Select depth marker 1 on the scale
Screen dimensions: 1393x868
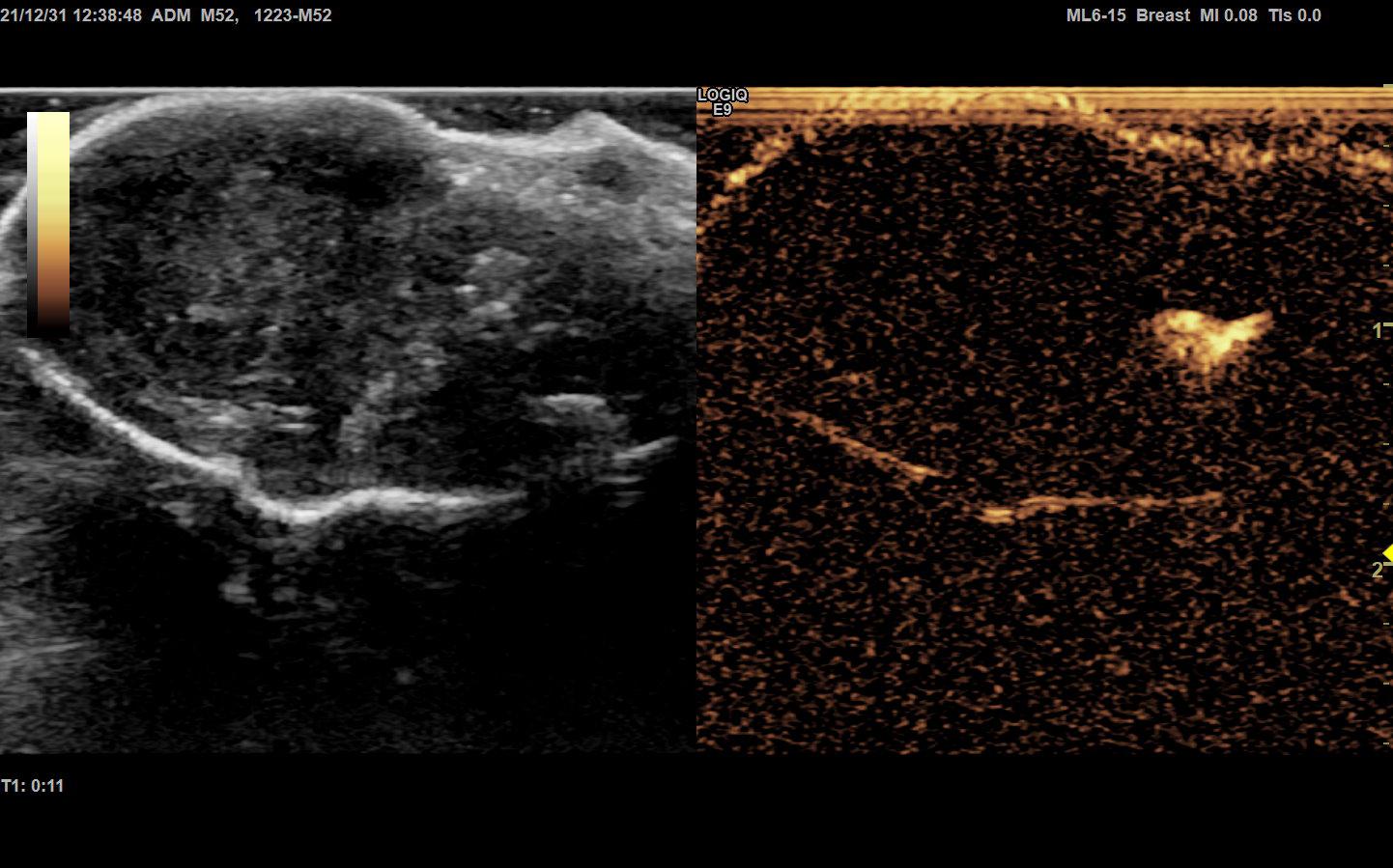(1377, 331)
